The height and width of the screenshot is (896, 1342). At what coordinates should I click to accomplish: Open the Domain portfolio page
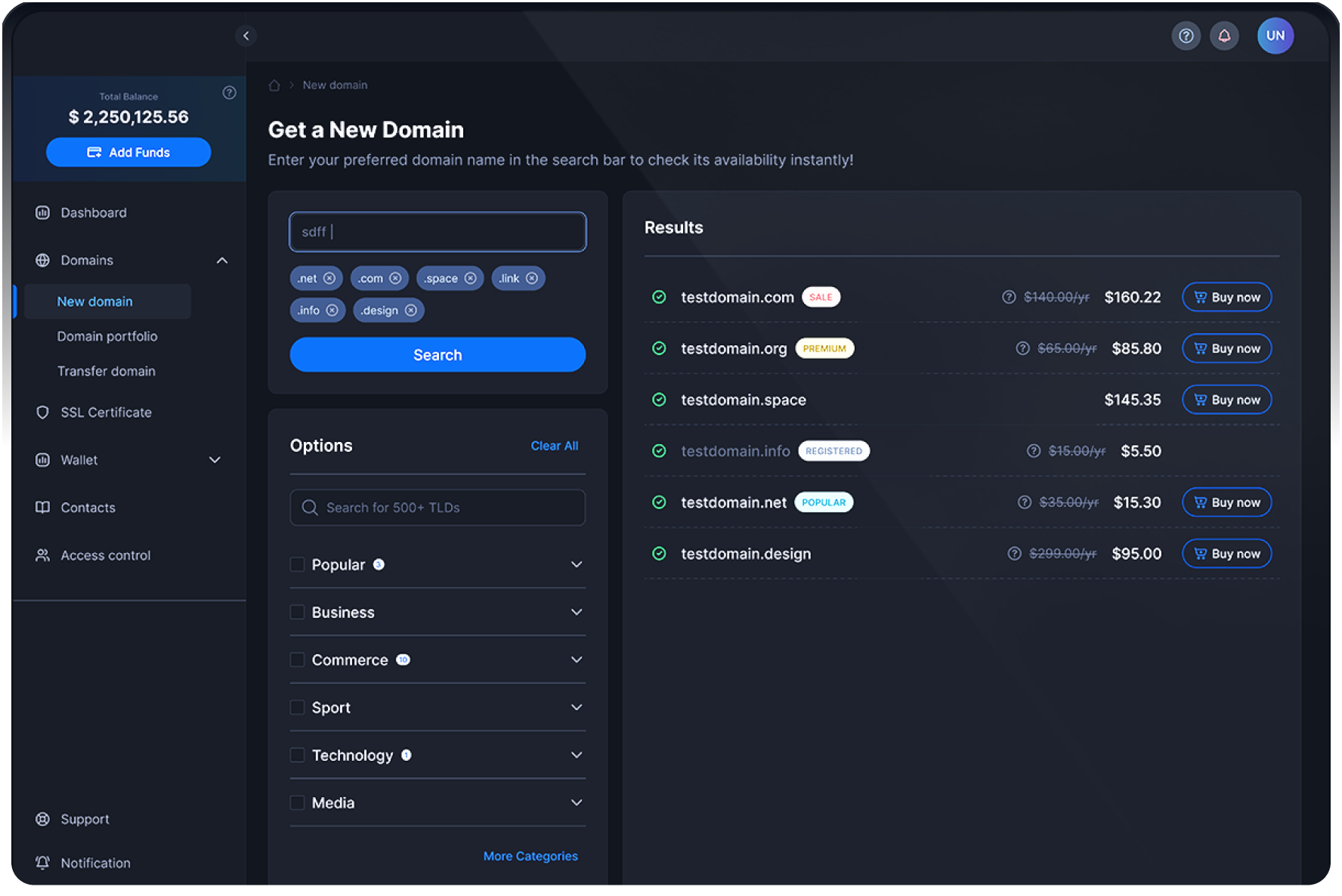point(107,336)
